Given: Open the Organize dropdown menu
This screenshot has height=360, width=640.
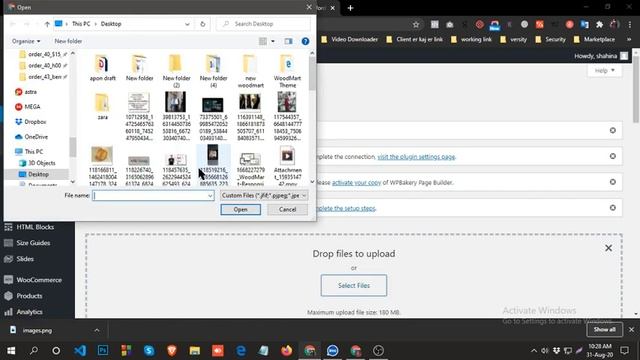Looking at the screenshot, I should point(26,41).
